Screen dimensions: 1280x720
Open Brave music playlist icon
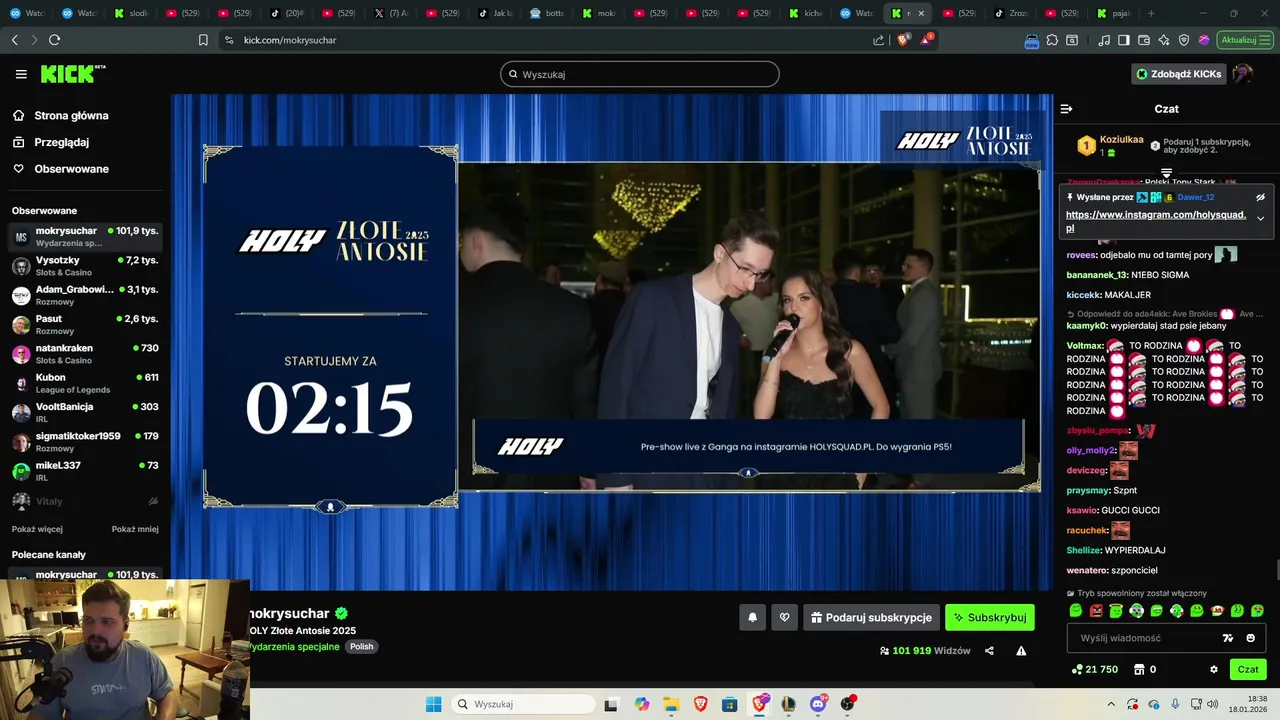click(1104, 40)
